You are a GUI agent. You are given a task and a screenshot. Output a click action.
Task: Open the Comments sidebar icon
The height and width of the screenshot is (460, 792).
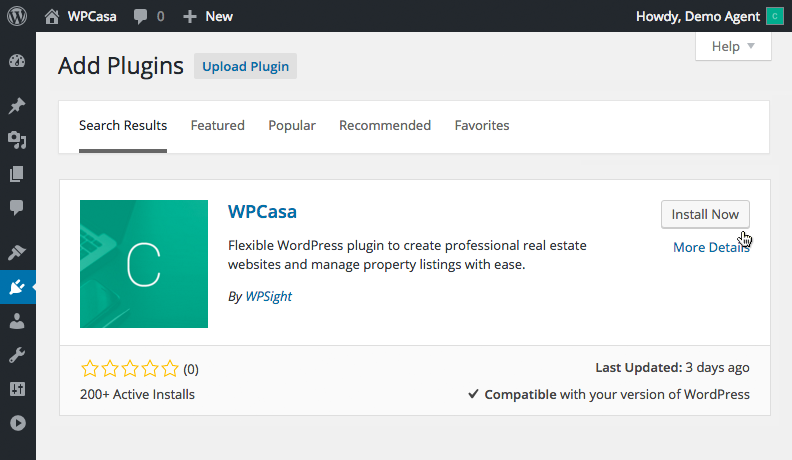[17, 208]
